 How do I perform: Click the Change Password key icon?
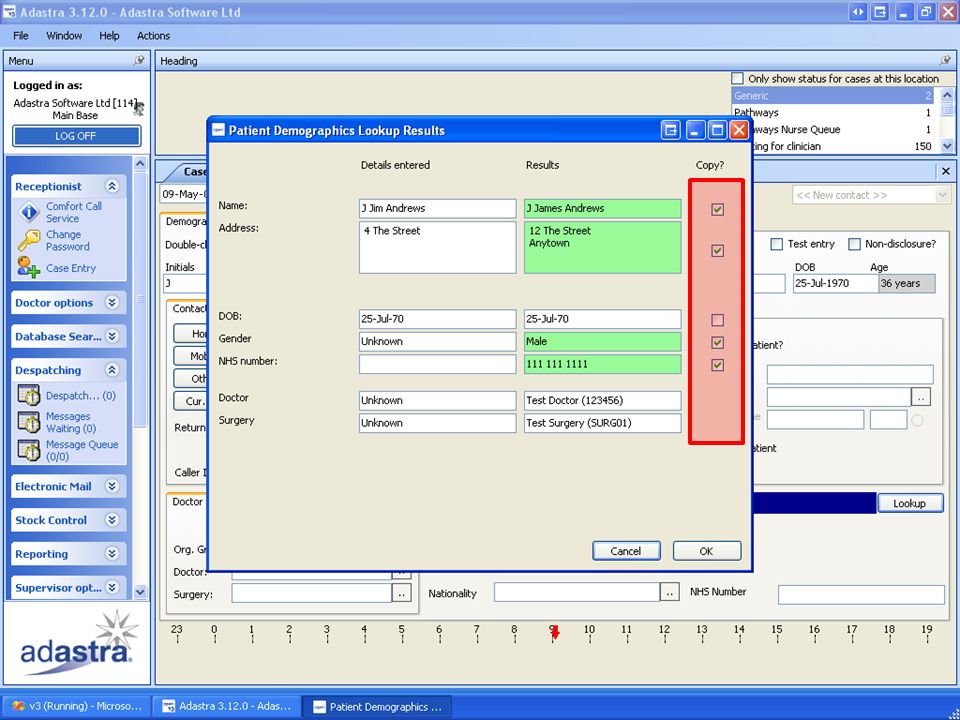(x=28, y=241)
